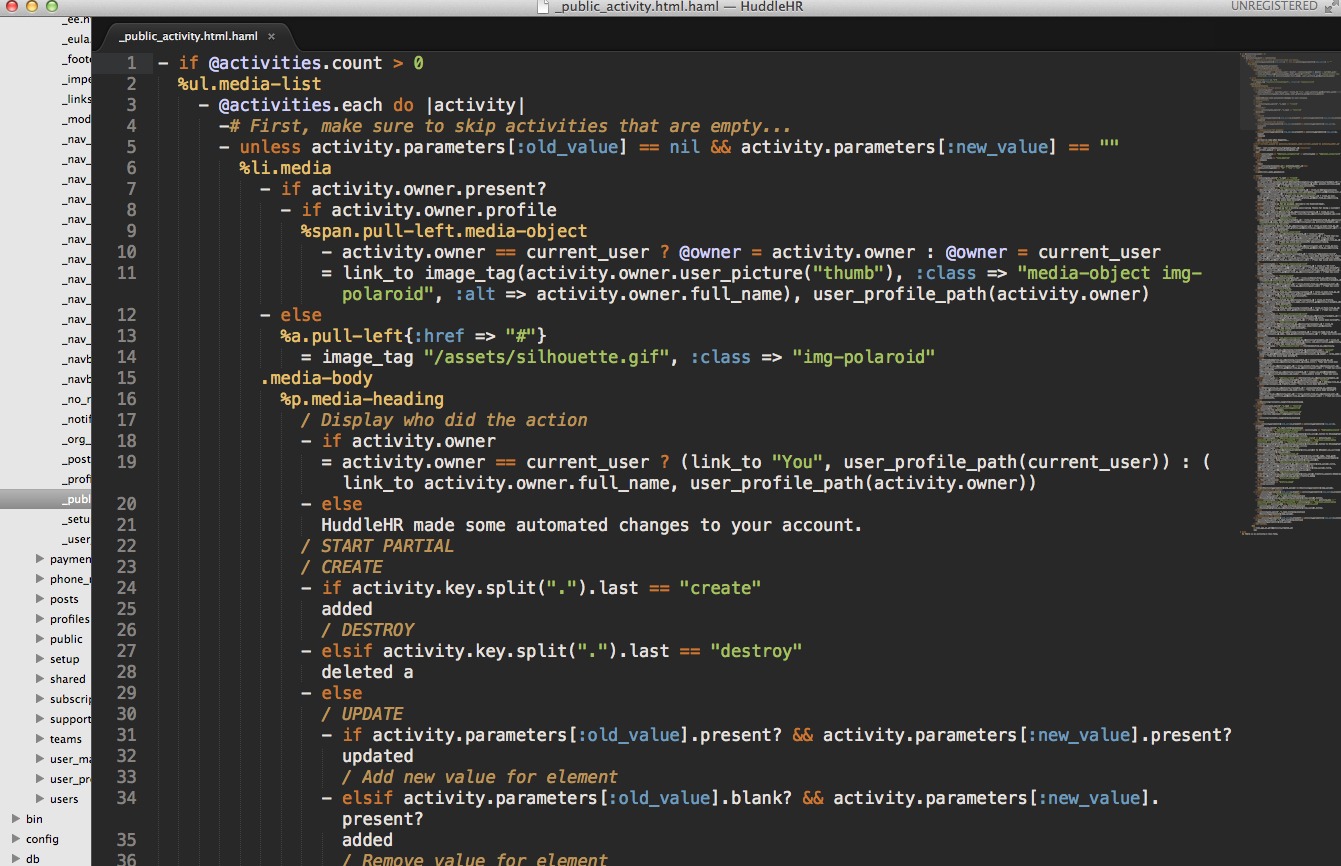Select the _public_activity.html.haml tab
The width and height of the screenshot is (1341, 866).
click(188, 36)
